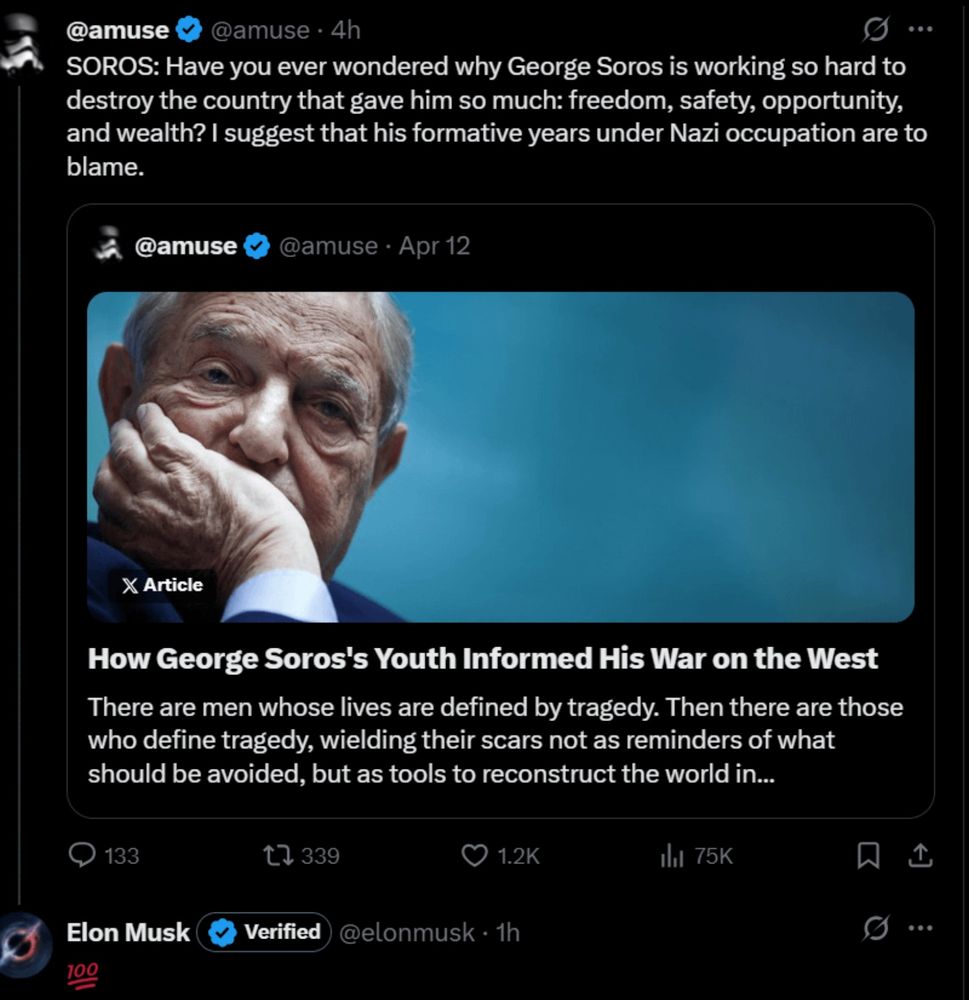Viewport: 969px width, 1000px height.
Task: Open more options menu on @amuse post
Action: tap(919, 30)
